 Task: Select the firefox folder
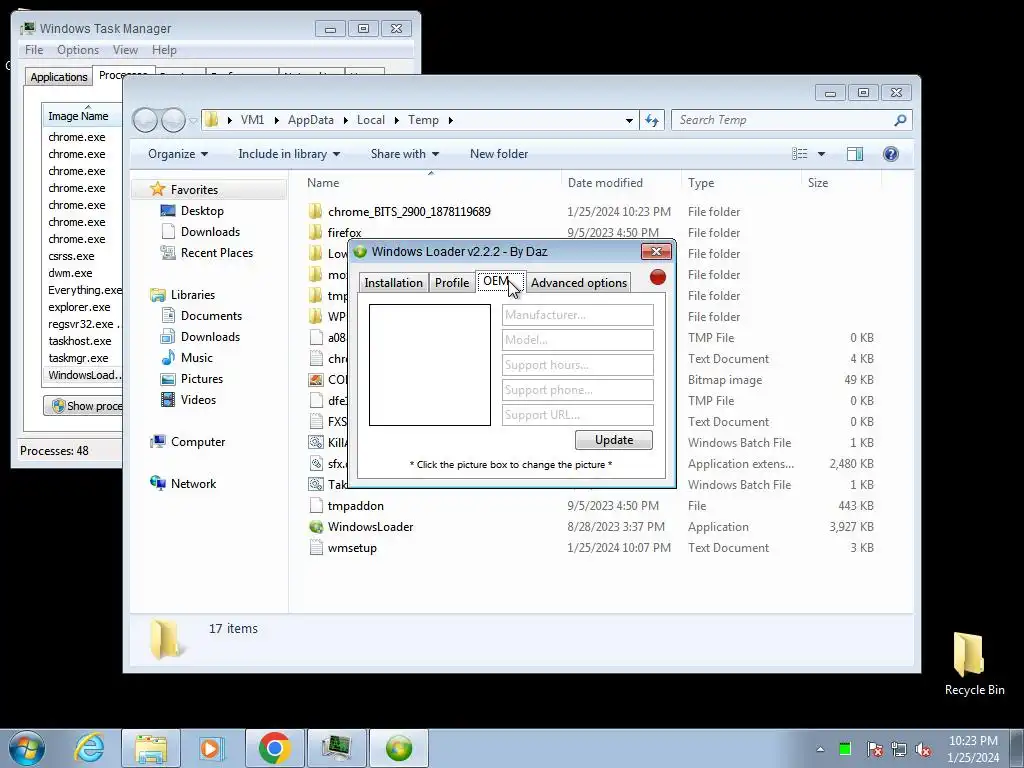(x=344, y=232)
